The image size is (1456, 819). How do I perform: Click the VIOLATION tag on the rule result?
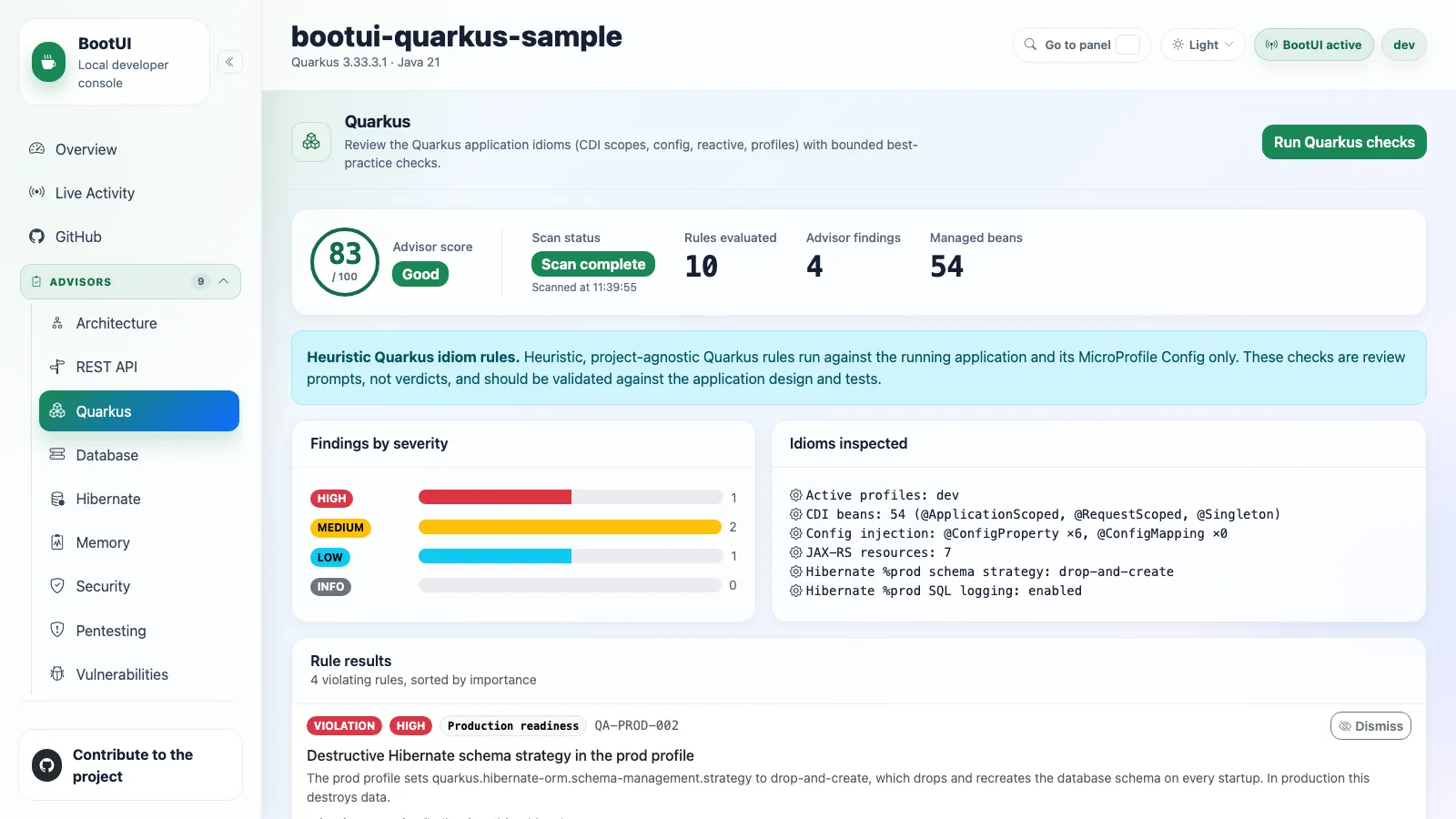pos(344,725)
